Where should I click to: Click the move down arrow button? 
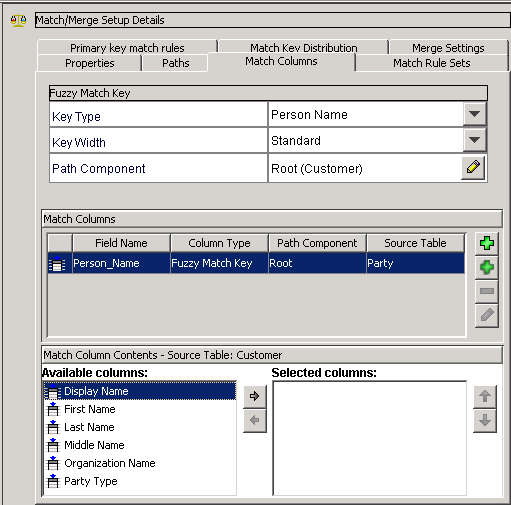(485, 420)
